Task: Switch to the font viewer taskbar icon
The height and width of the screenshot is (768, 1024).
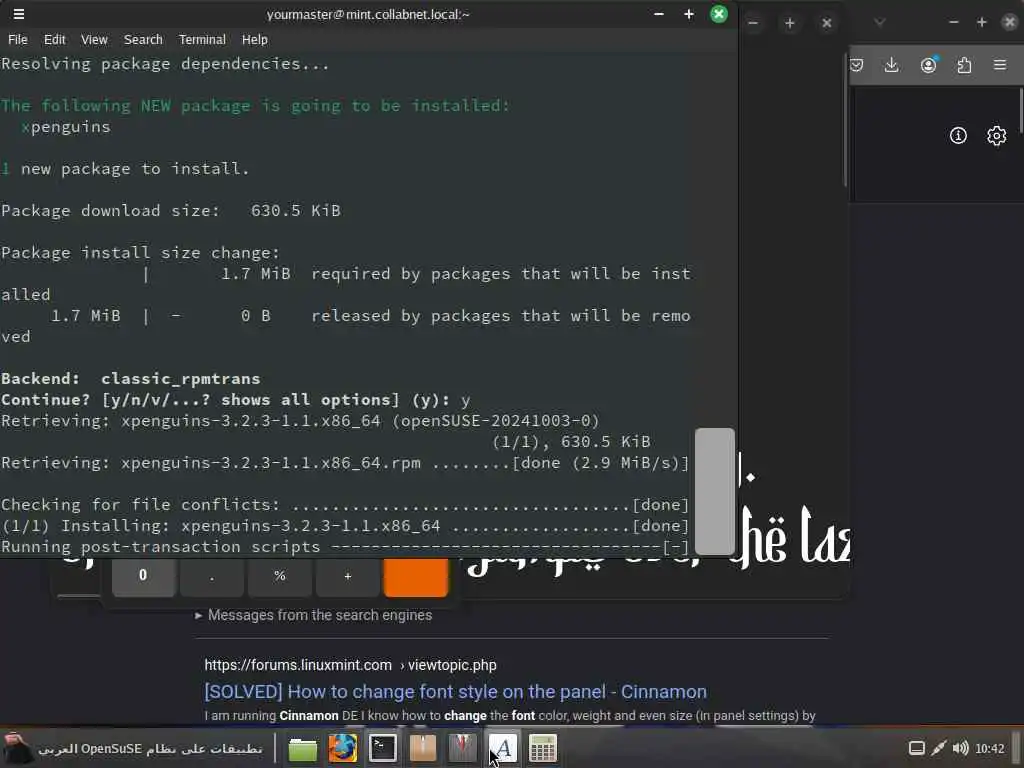Action: point(503,748)
